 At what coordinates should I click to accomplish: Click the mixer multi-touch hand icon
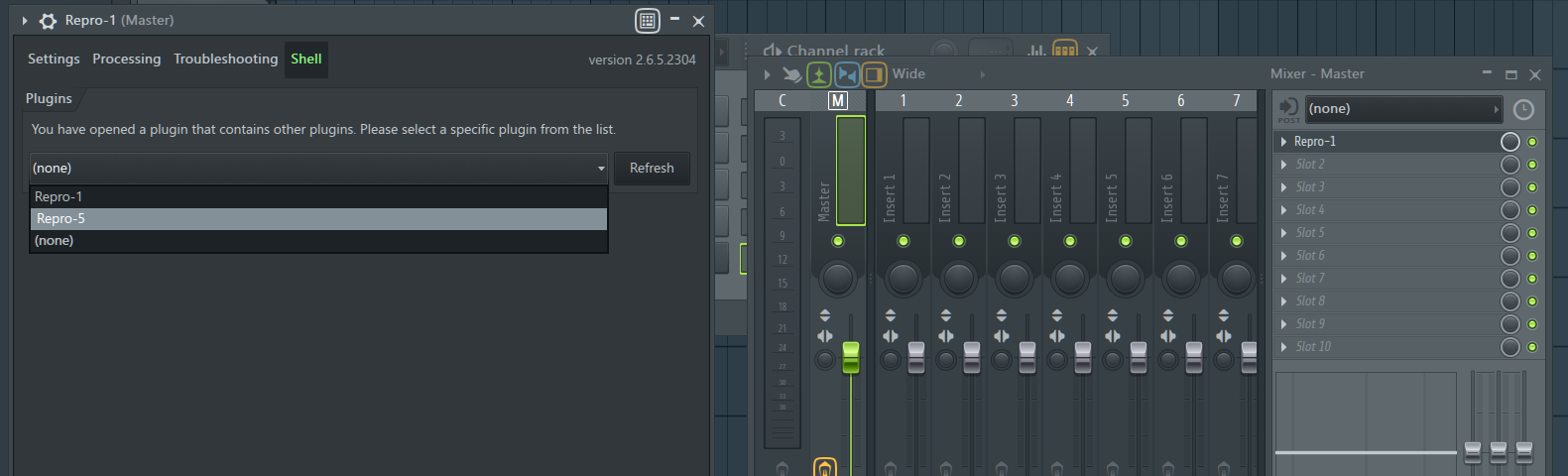point(791,74)
